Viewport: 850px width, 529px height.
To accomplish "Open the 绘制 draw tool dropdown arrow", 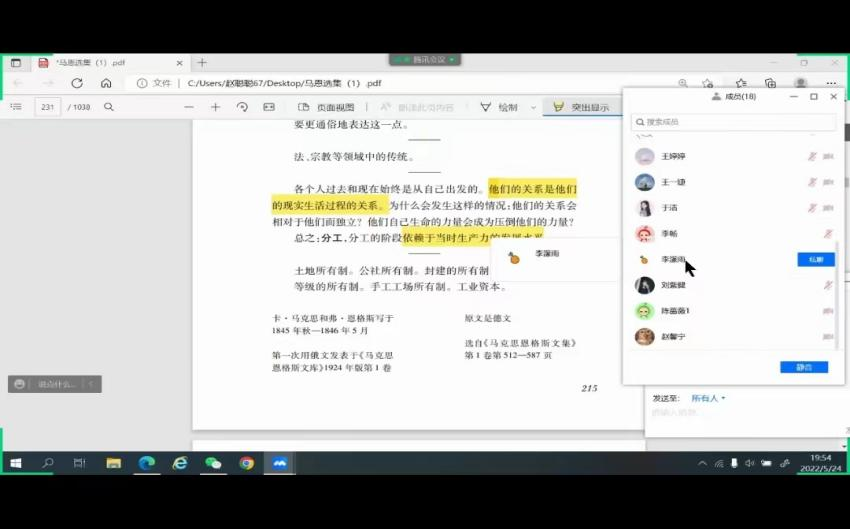I will click(533, 107).
